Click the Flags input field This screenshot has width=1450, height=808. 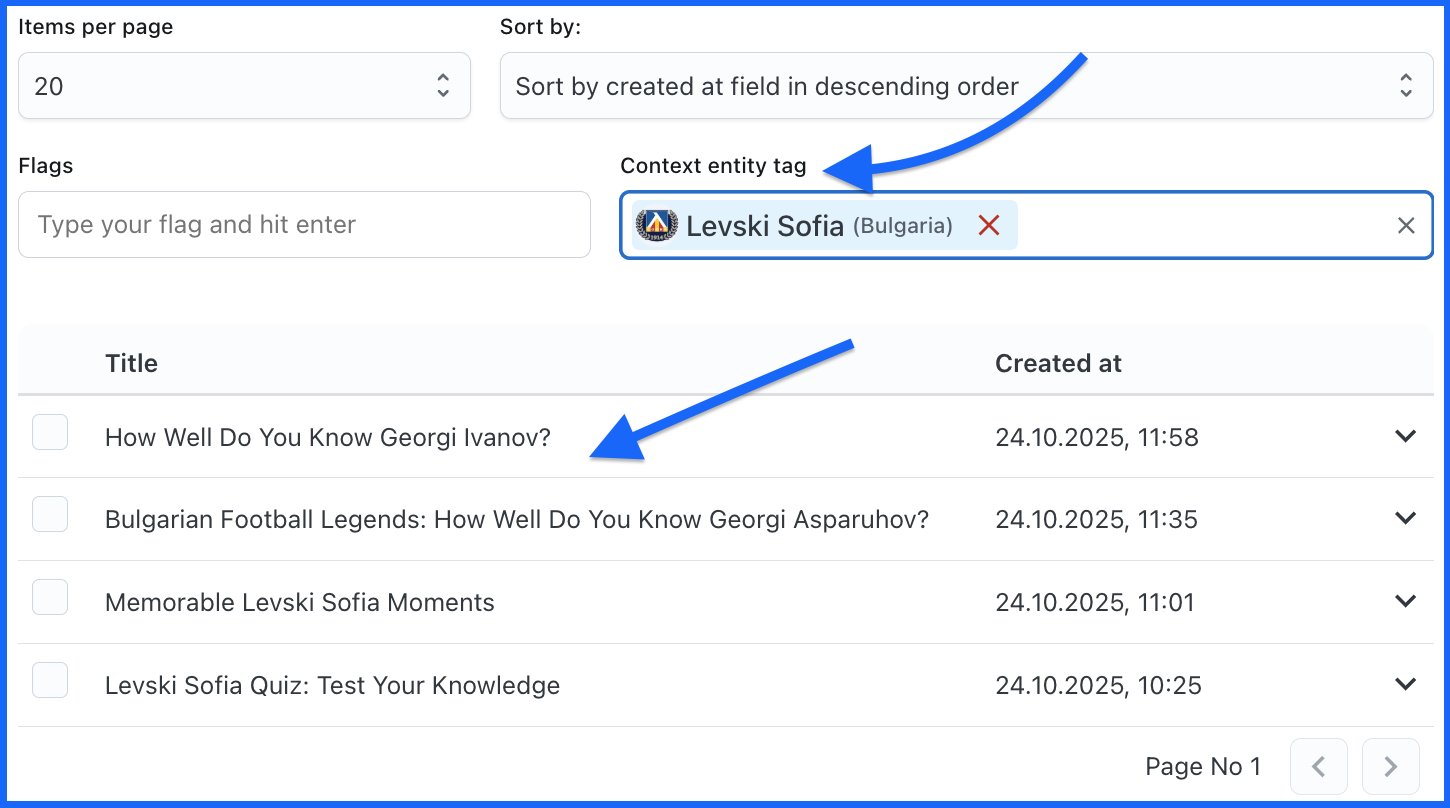click(x=304, y=225)
